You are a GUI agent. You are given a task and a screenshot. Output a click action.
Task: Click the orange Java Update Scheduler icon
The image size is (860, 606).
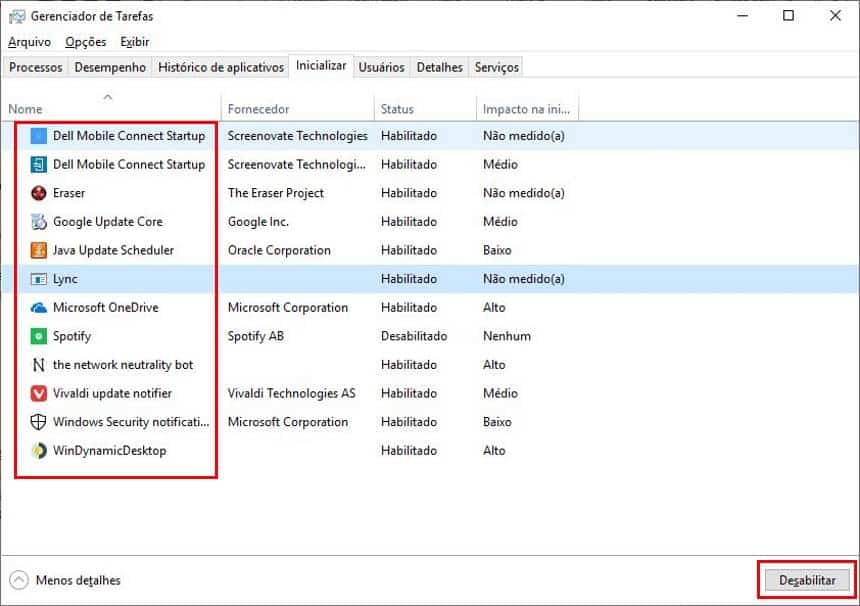tap(38, 250)
